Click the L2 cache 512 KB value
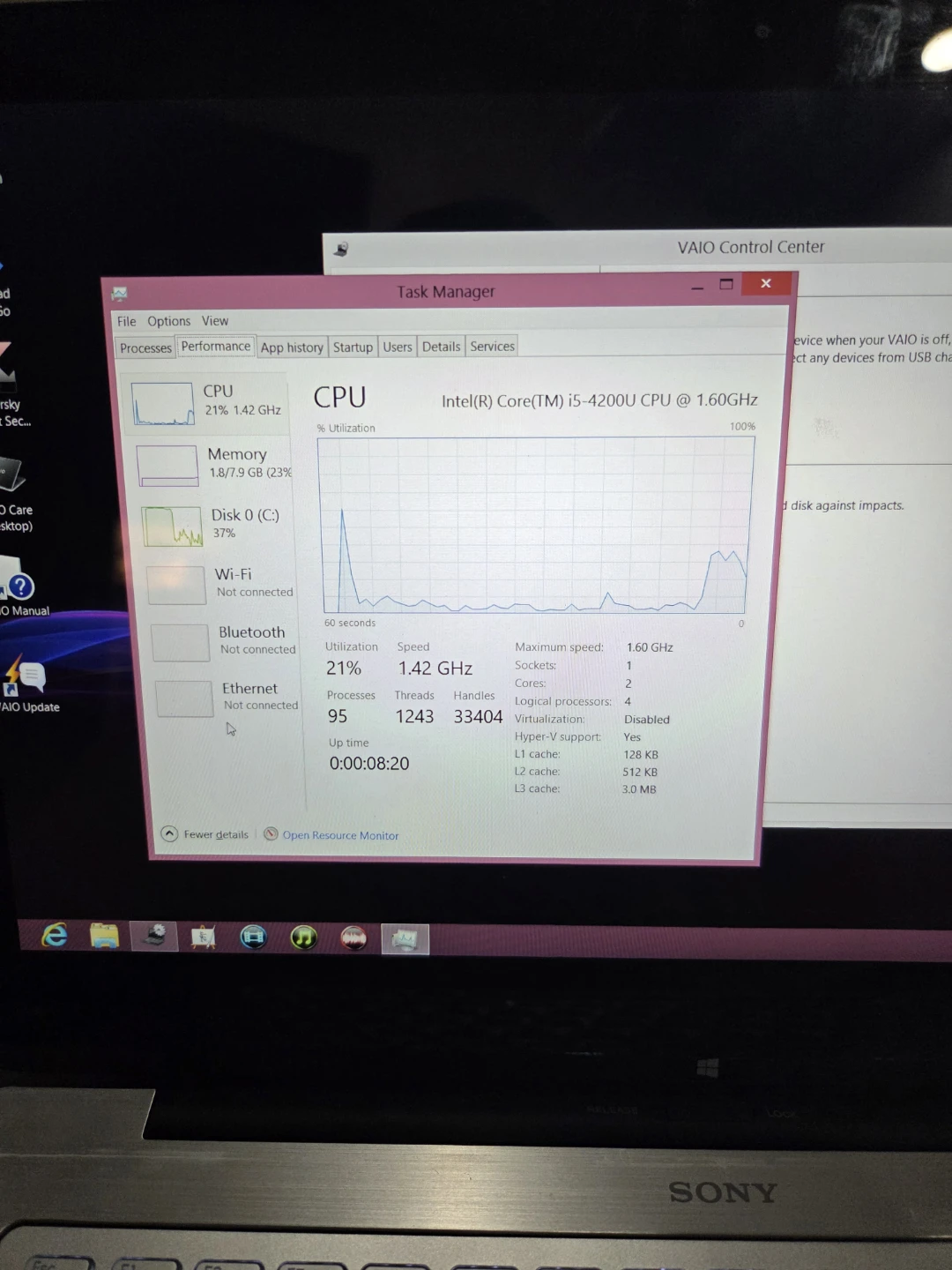This screenshot has height=1270, width=952. (640, 772)
